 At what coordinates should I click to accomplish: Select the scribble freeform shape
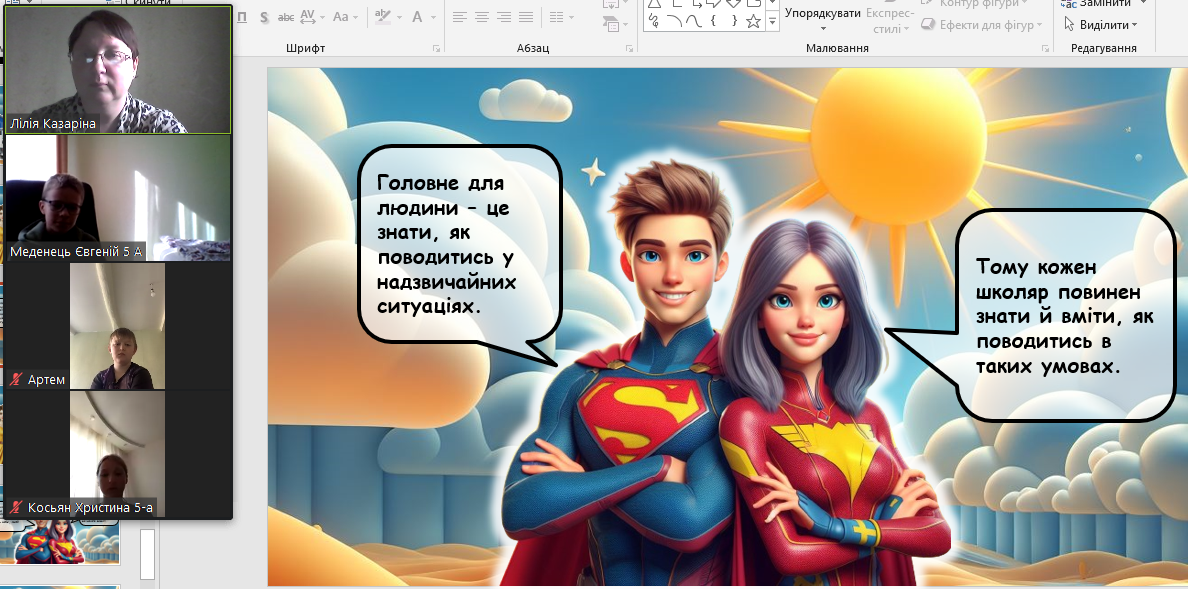(x=655, y=21)
